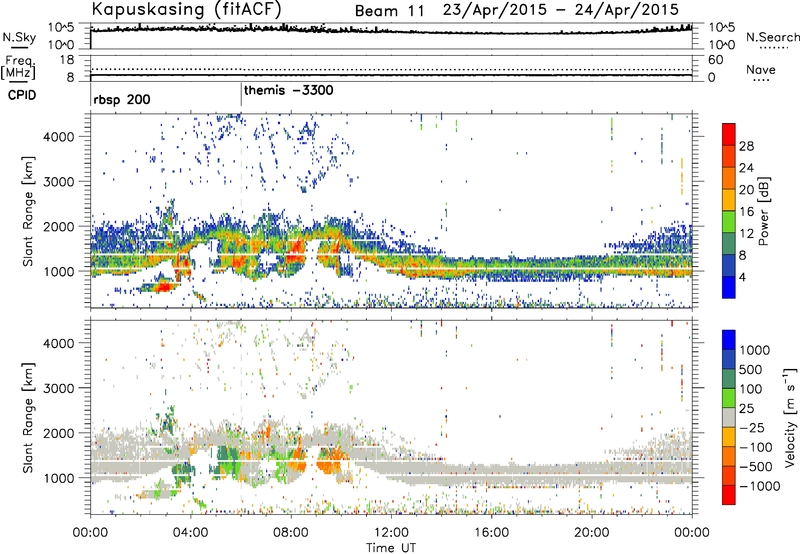Click the N.Search legend label
Viewport: 800px width, 554px height.
772,37
